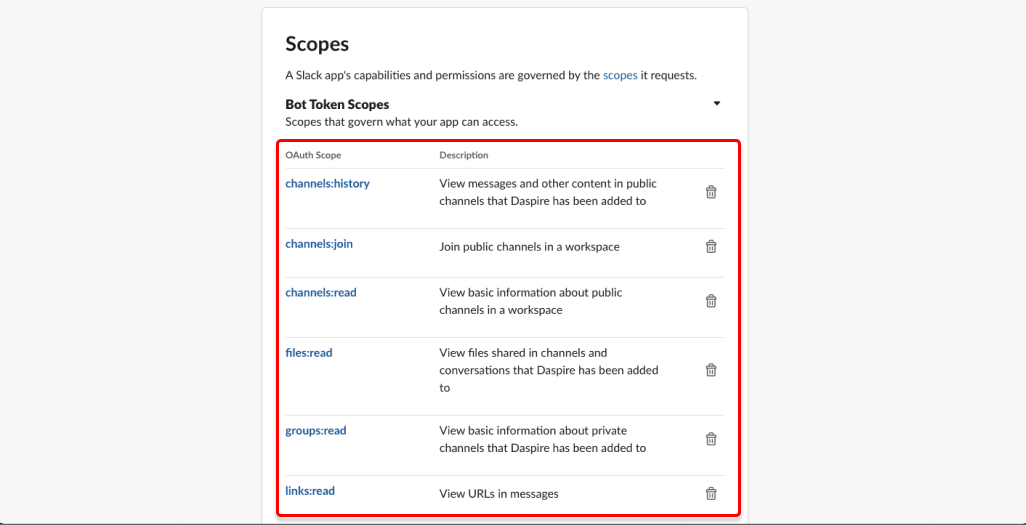Viewport: 1026px width, 525px height.
Task: Open the channels:read scope link
Action: pos(321,293)
